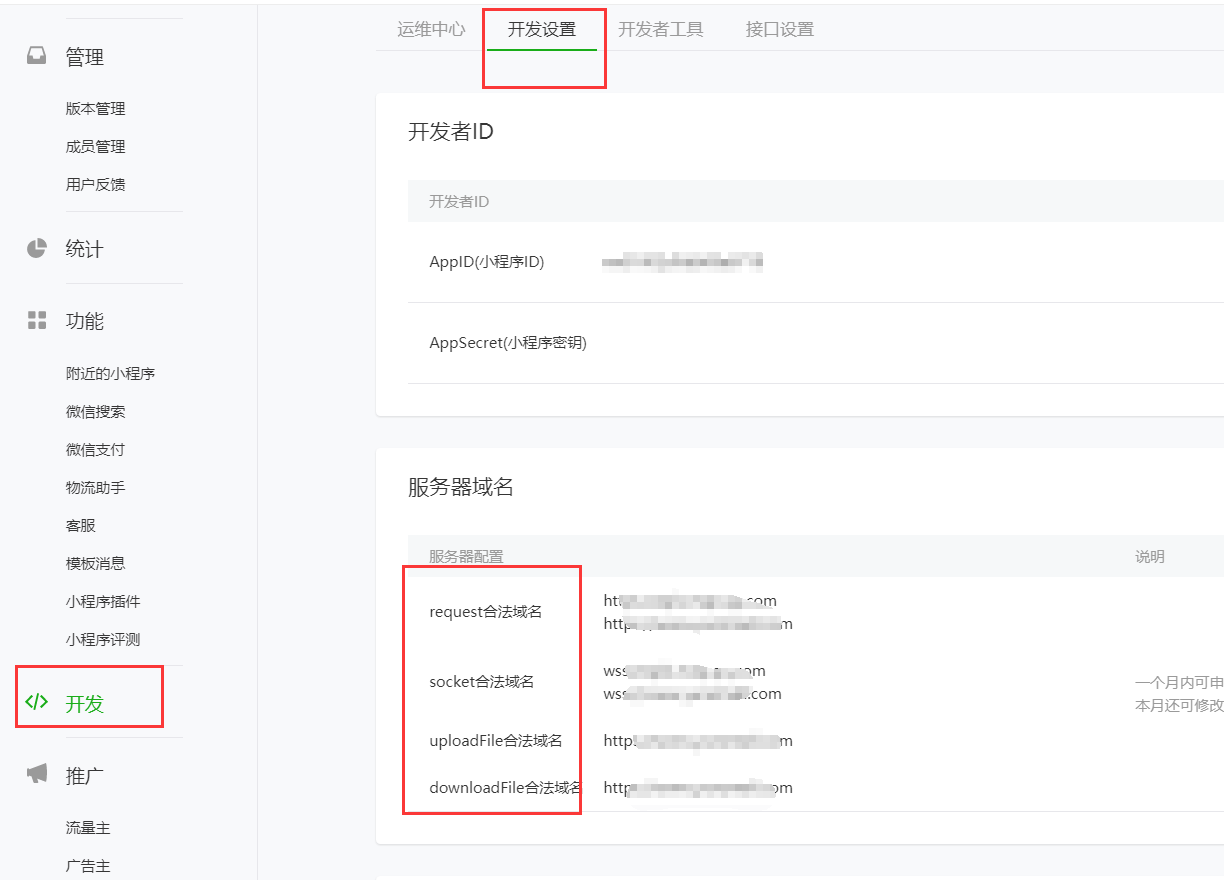This screenshot has width=1224, height=880.
Task: Select the 开发设置 tab
Action: coord(542,29)
